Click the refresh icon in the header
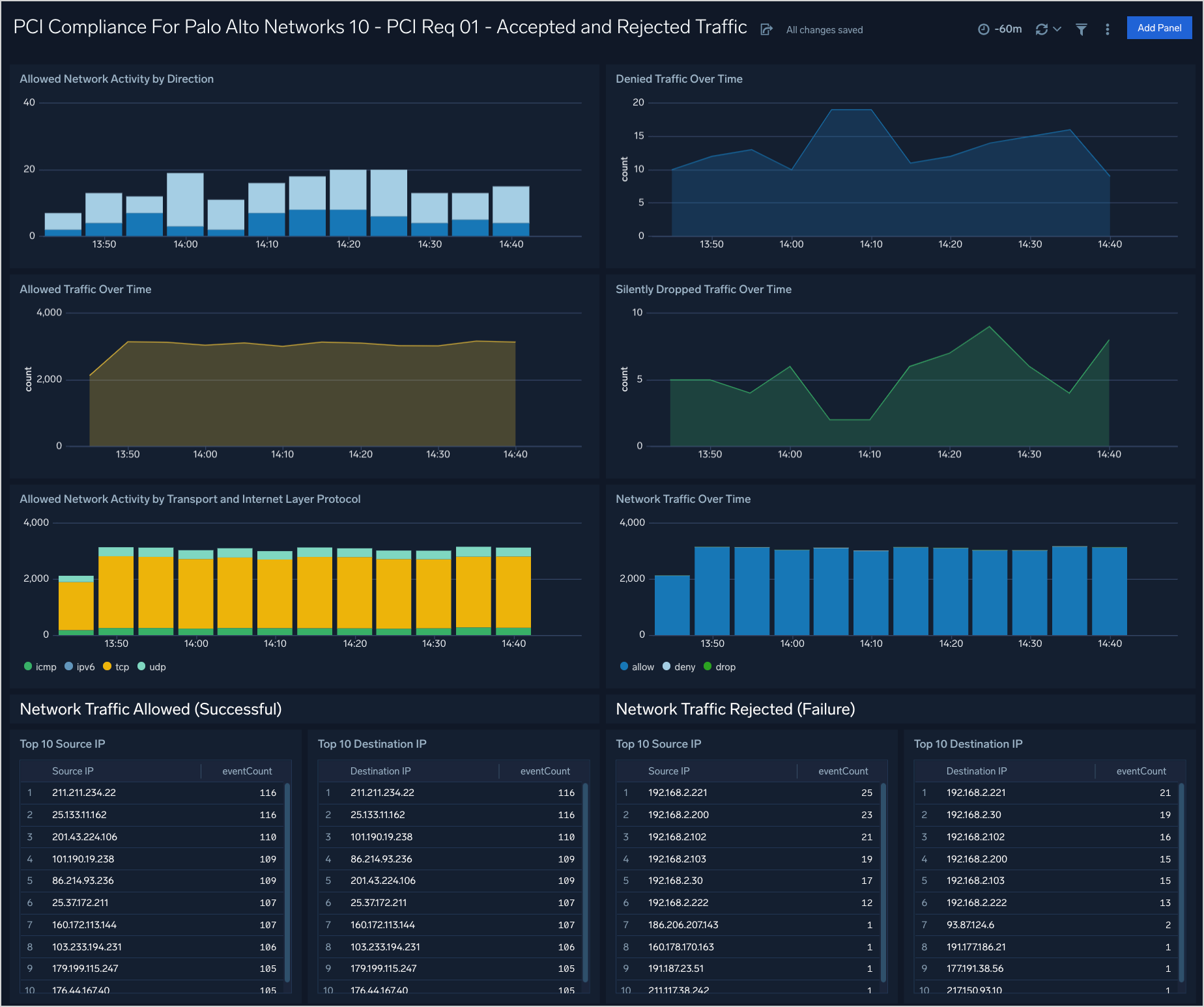The width and height of the screenshot is (1204, 1007). coord(1040,29)
